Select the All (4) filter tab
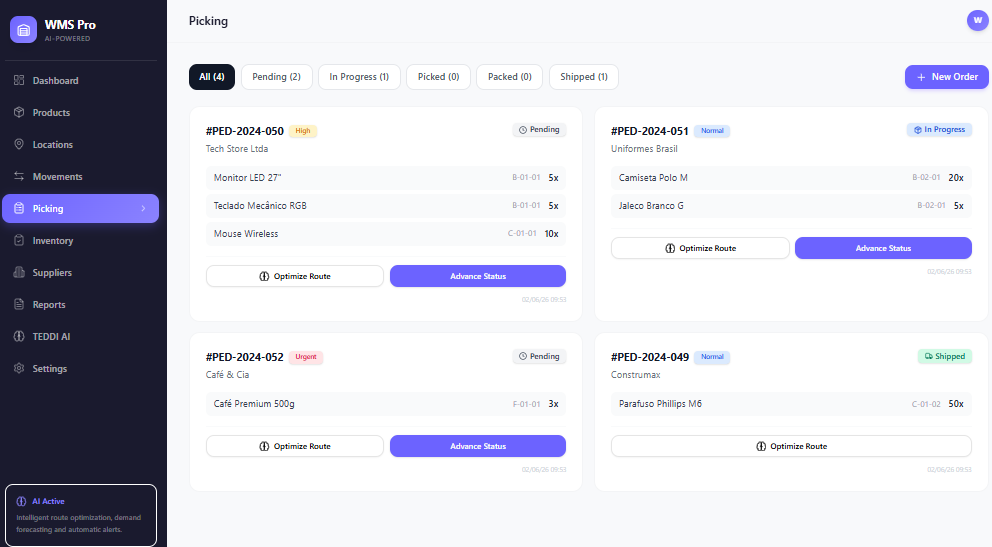The image size is (992, 547). point(212,77)
